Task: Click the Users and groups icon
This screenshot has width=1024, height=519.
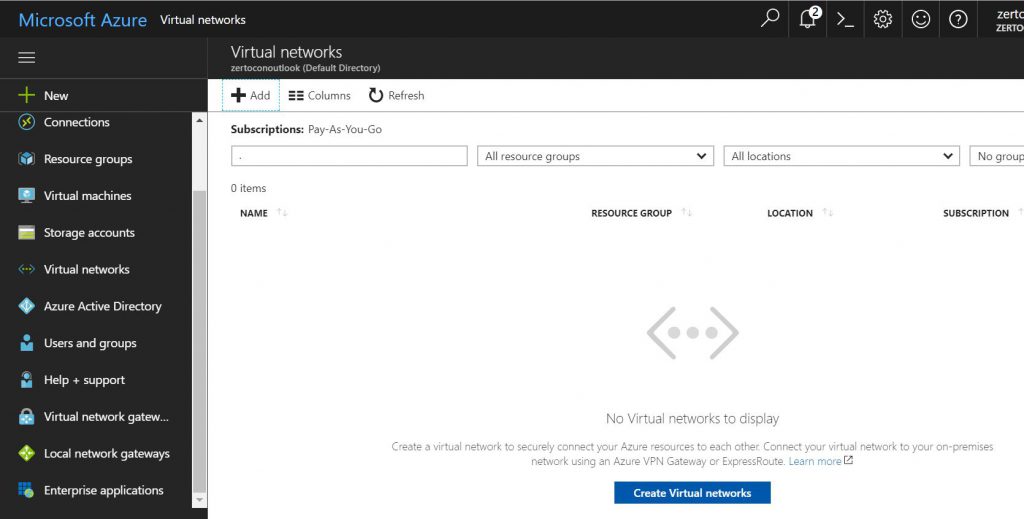Action: point(26,343)
